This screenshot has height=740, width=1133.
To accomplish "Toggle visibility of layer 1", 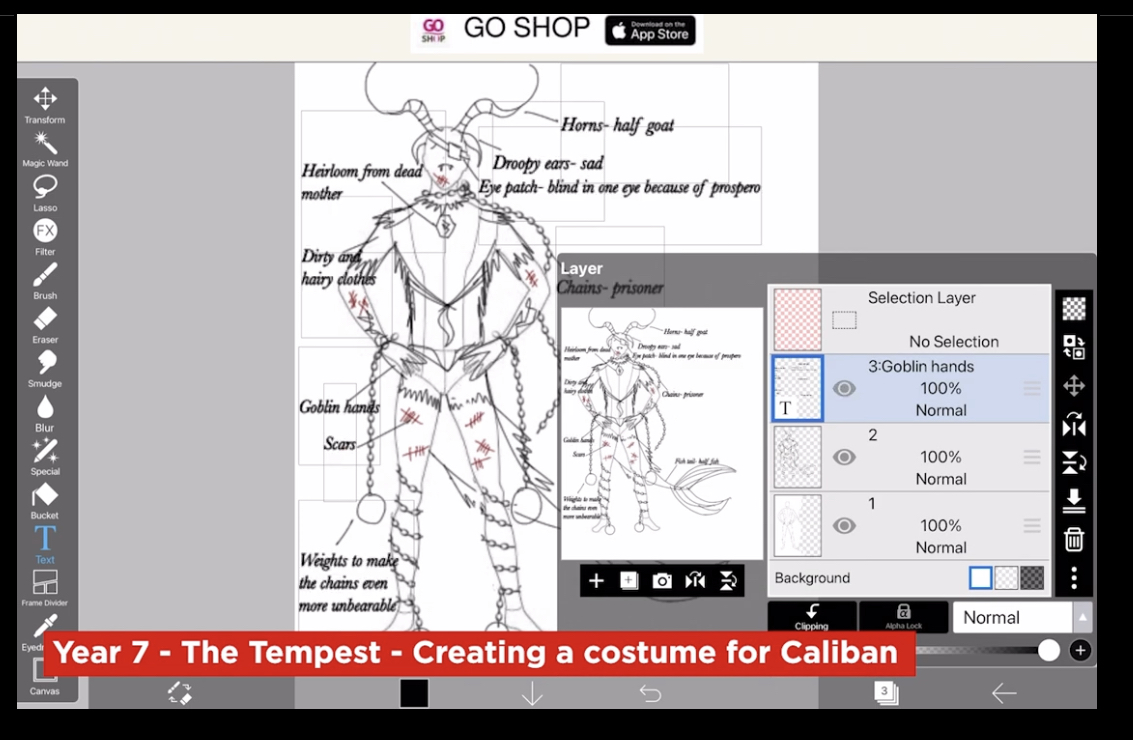I will click(x=844, y=525).
